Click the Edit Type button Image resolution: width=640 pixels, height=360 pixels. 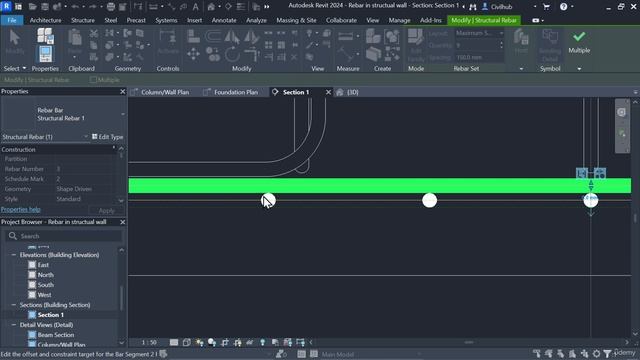coord(107,137)
